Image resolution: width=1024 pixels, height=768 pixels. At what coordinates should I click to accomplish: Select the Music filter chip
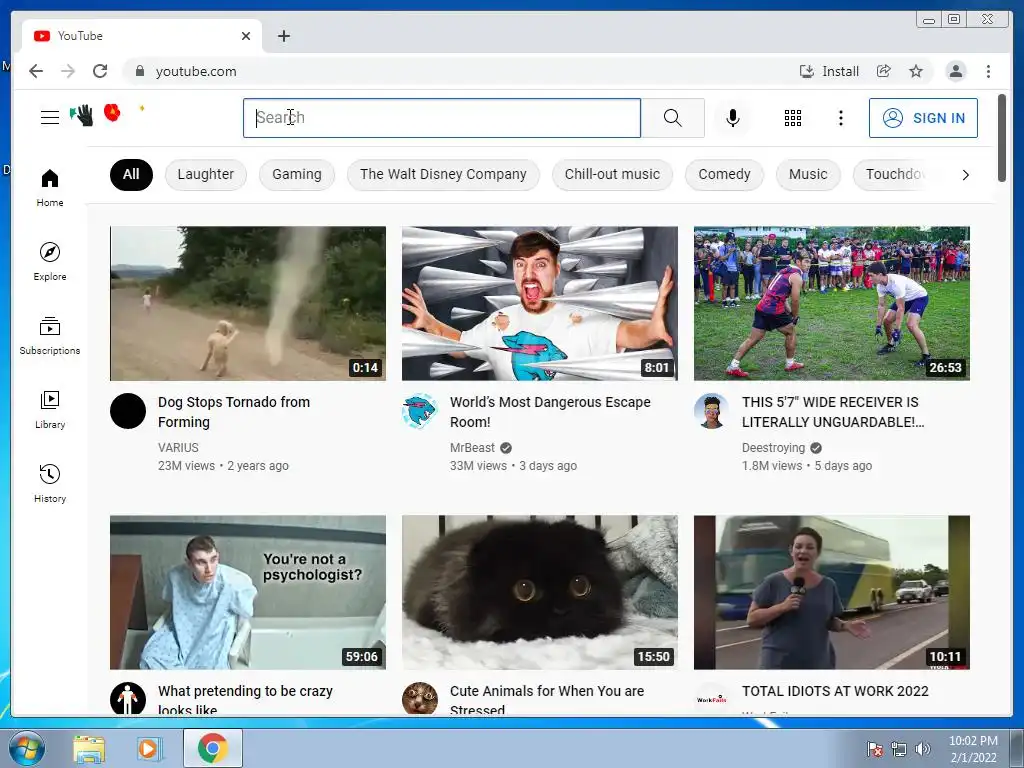point(808,174)
